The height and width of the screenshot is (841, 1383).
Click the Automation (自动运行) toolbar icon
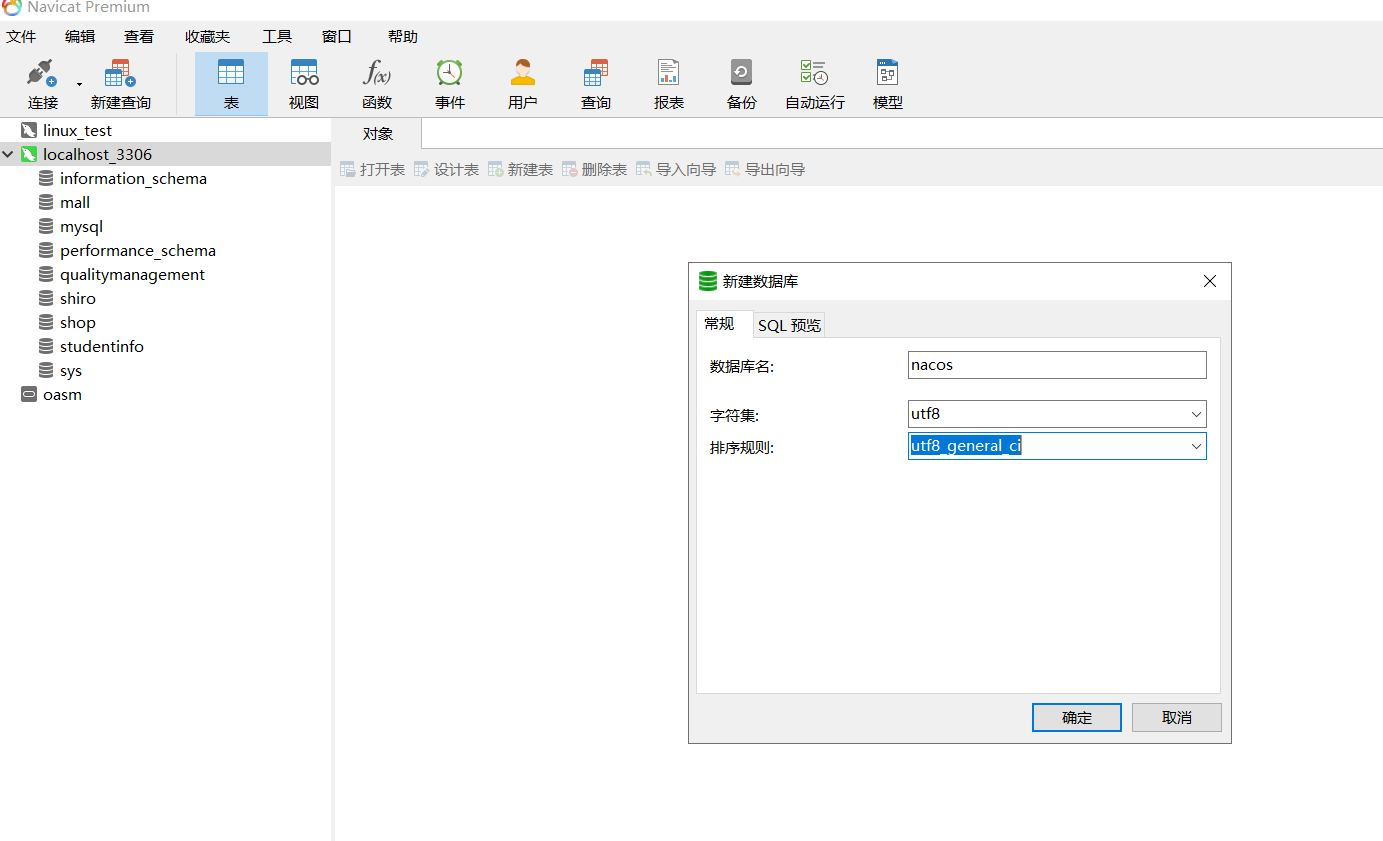(x=815, y=84)
